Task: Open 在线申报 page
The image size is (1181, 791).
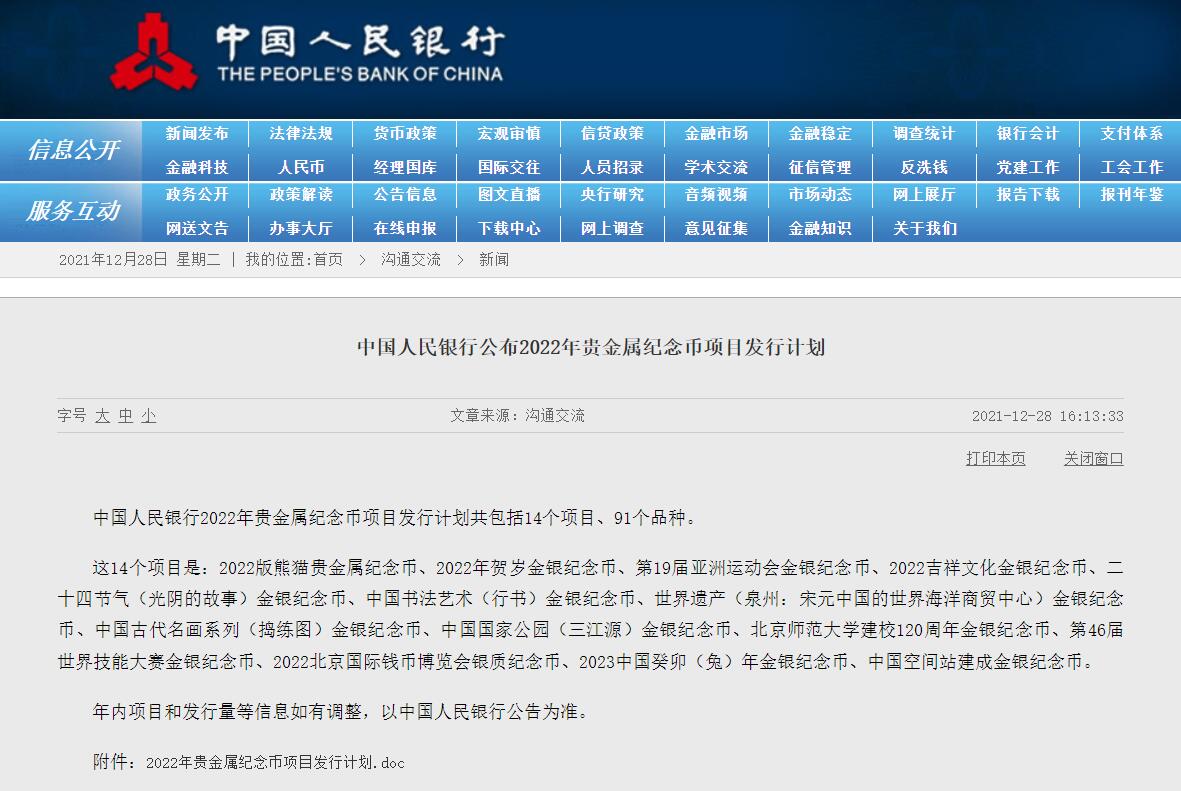Action: pos(404,228)
